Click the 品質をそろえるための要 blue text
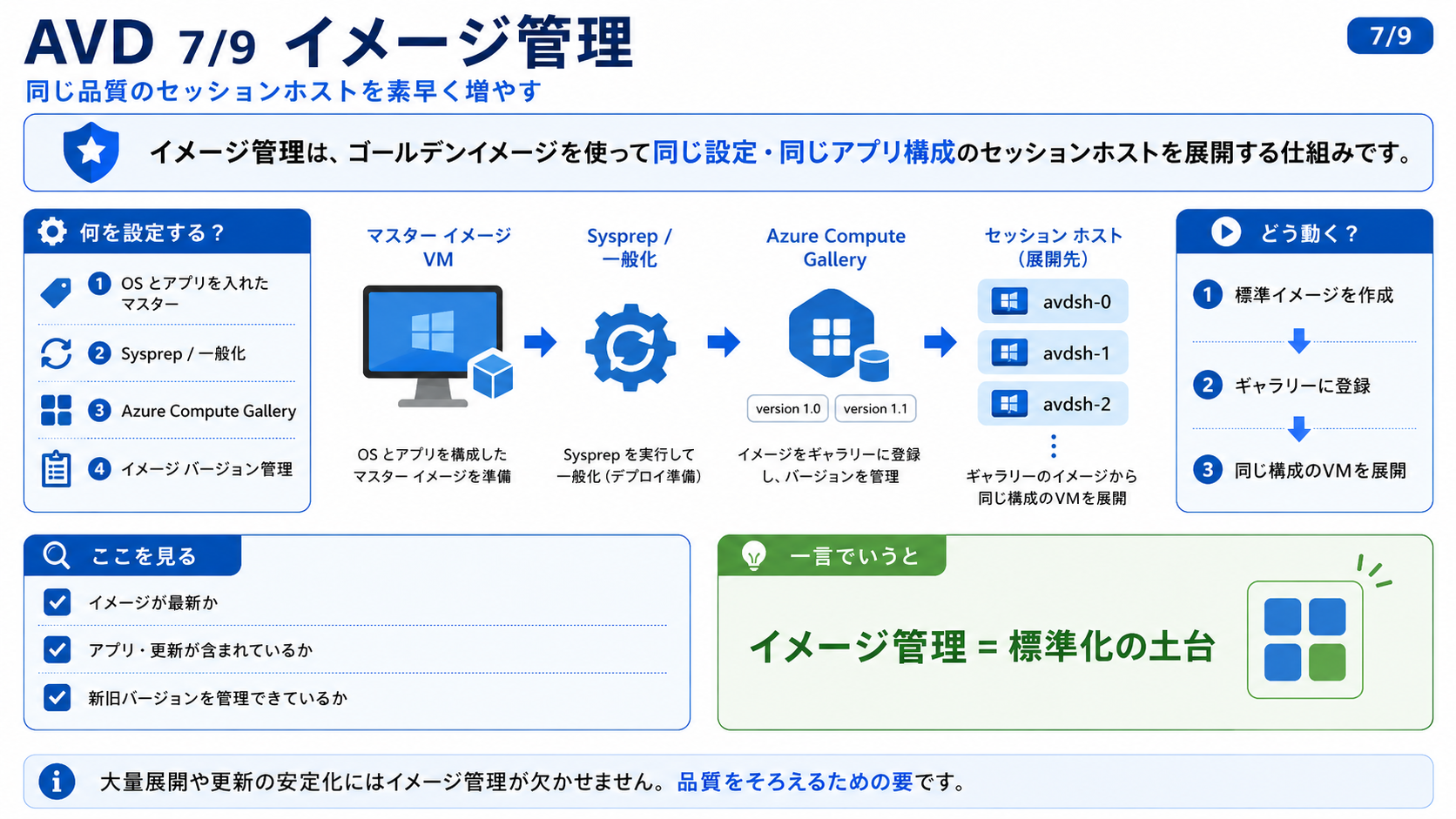The width and height of the screenshot is (1456, 819). (x=795, y=782)
